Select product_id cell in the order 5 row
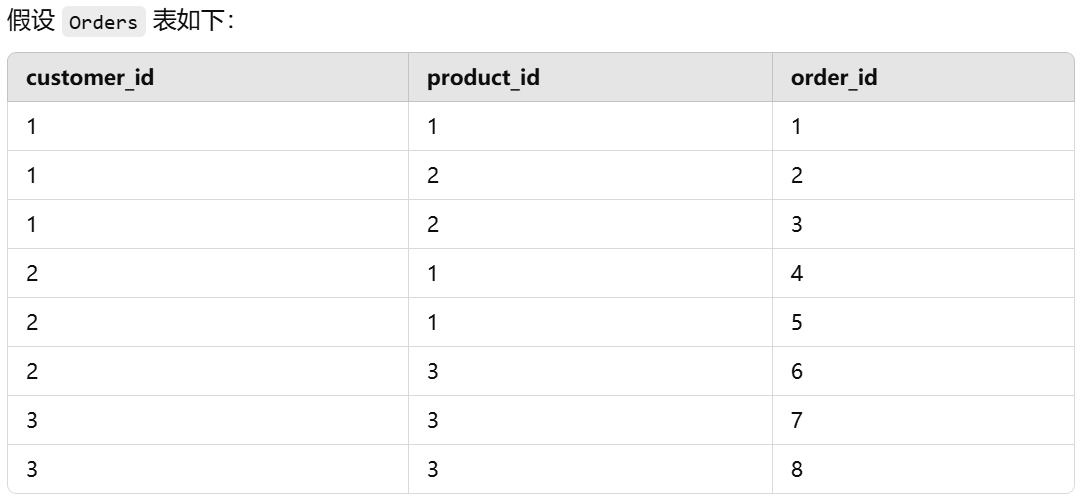Screen dimensions: 1083x501 point(433,323)
